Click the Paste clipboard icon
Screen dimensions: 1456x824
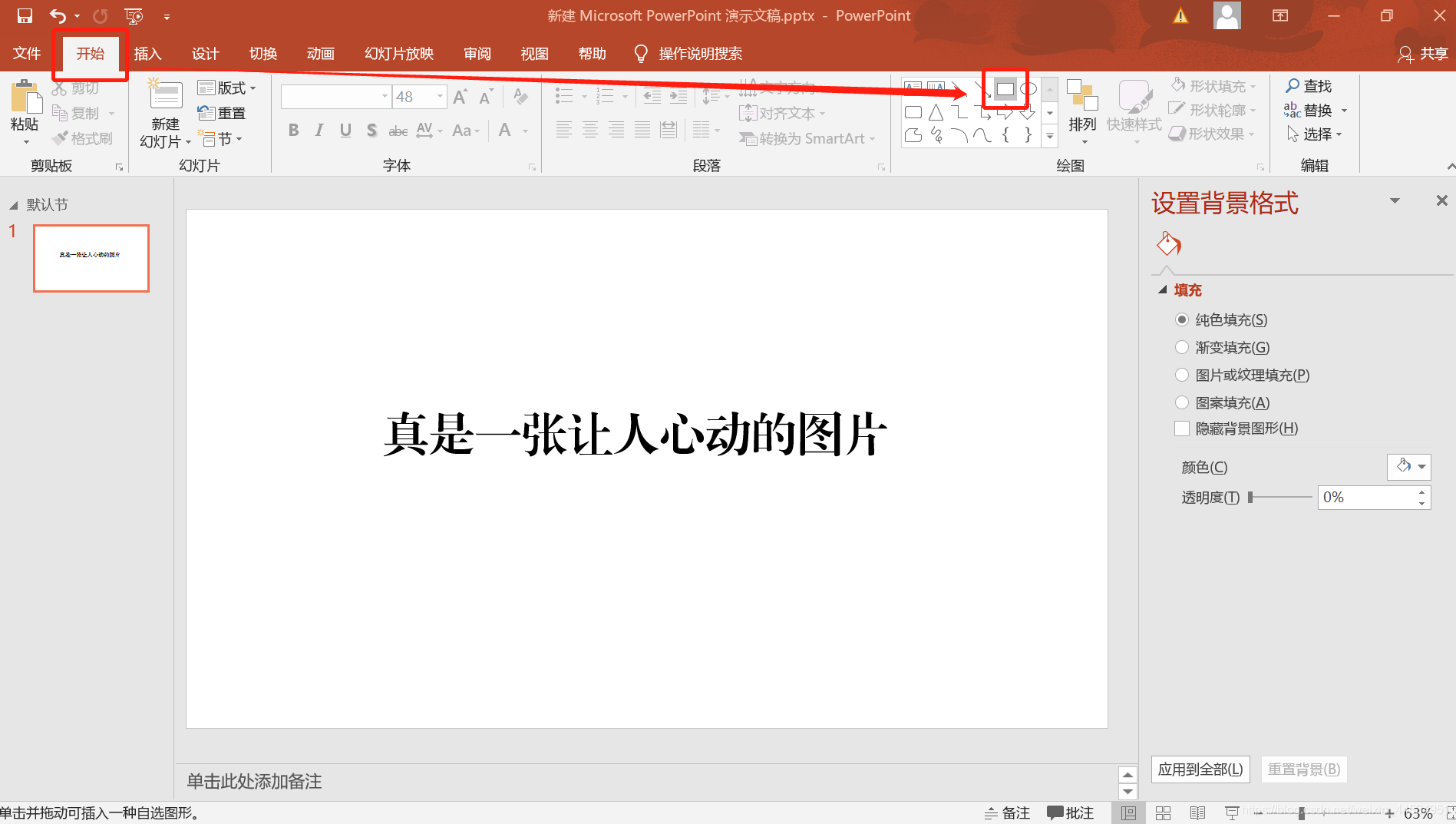[x=25, y=98]
